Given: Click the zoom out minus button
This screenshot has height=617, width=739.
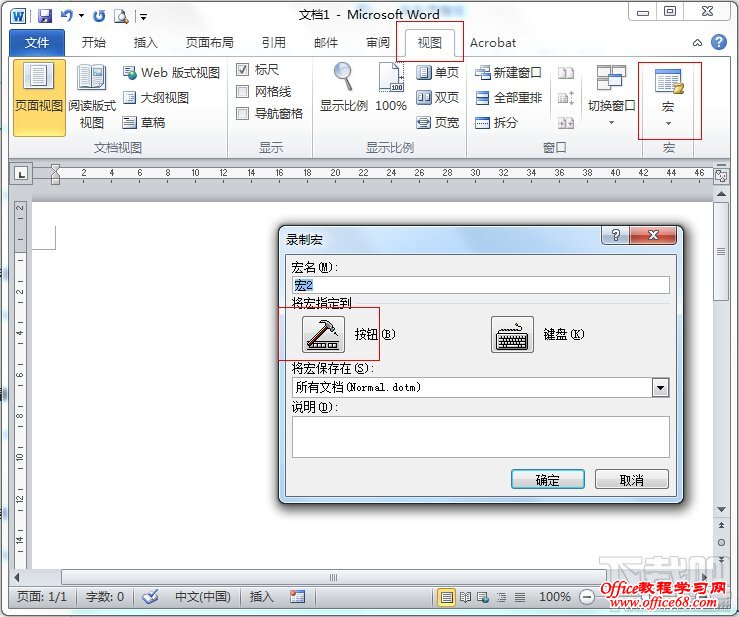Looking at the screenshot, I should (x=587, y=597).
